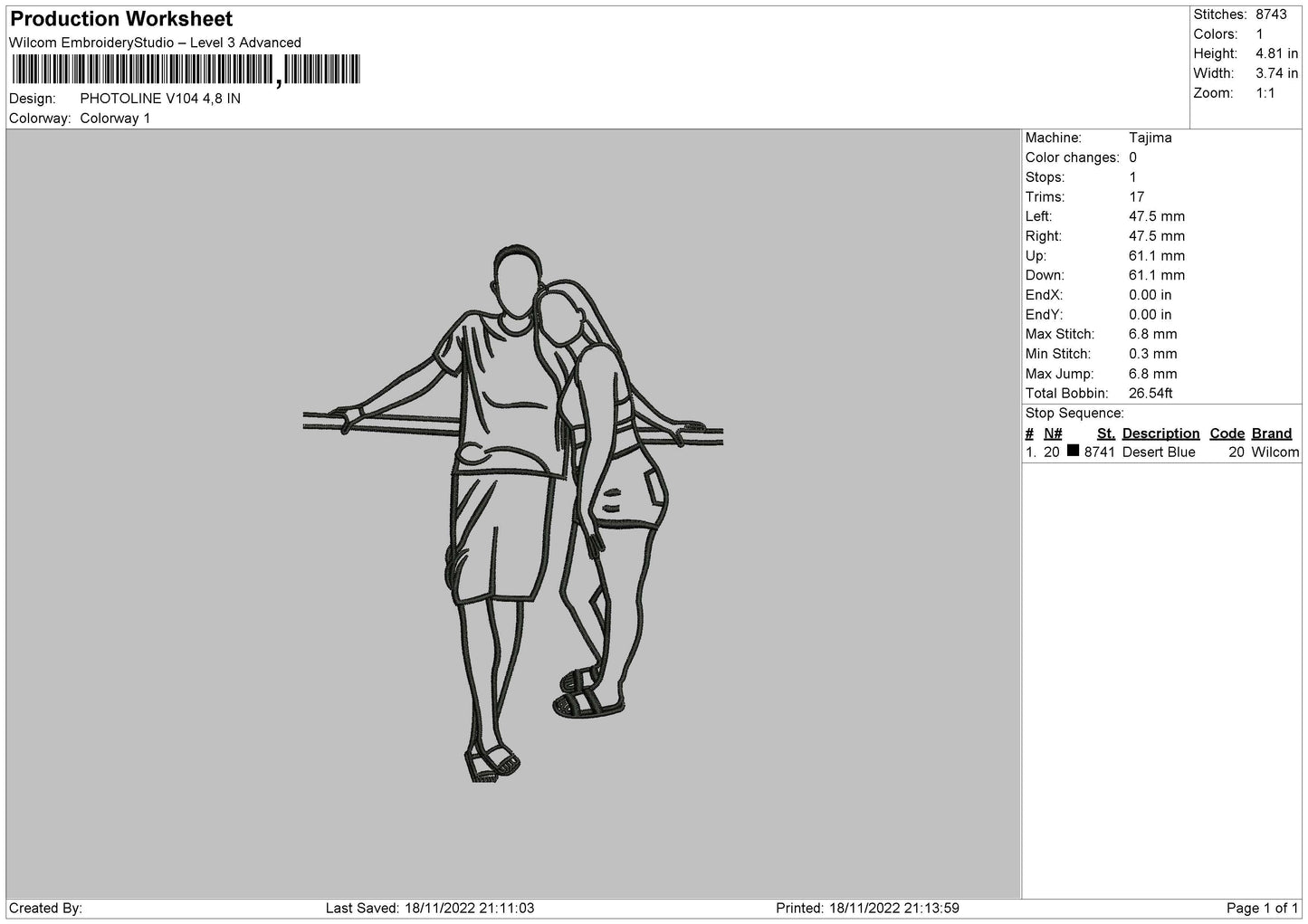Image resolution: width=1308 pixels, height=924 pixels.
Task: Click the "Code" column header
Action: pos(1227,433)
